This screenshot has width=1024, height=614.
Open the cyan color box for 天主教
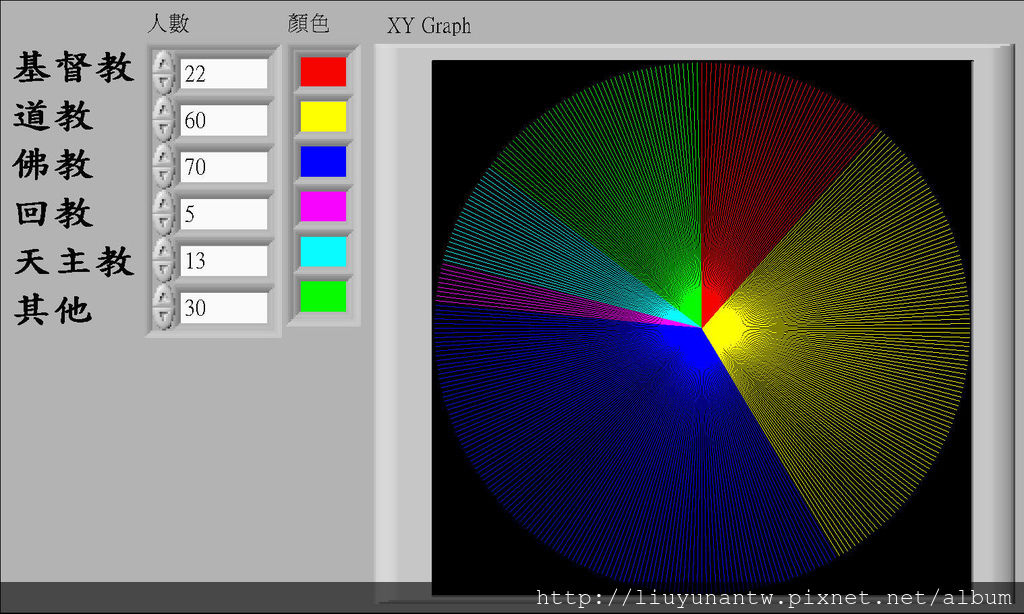pos(323,251)
